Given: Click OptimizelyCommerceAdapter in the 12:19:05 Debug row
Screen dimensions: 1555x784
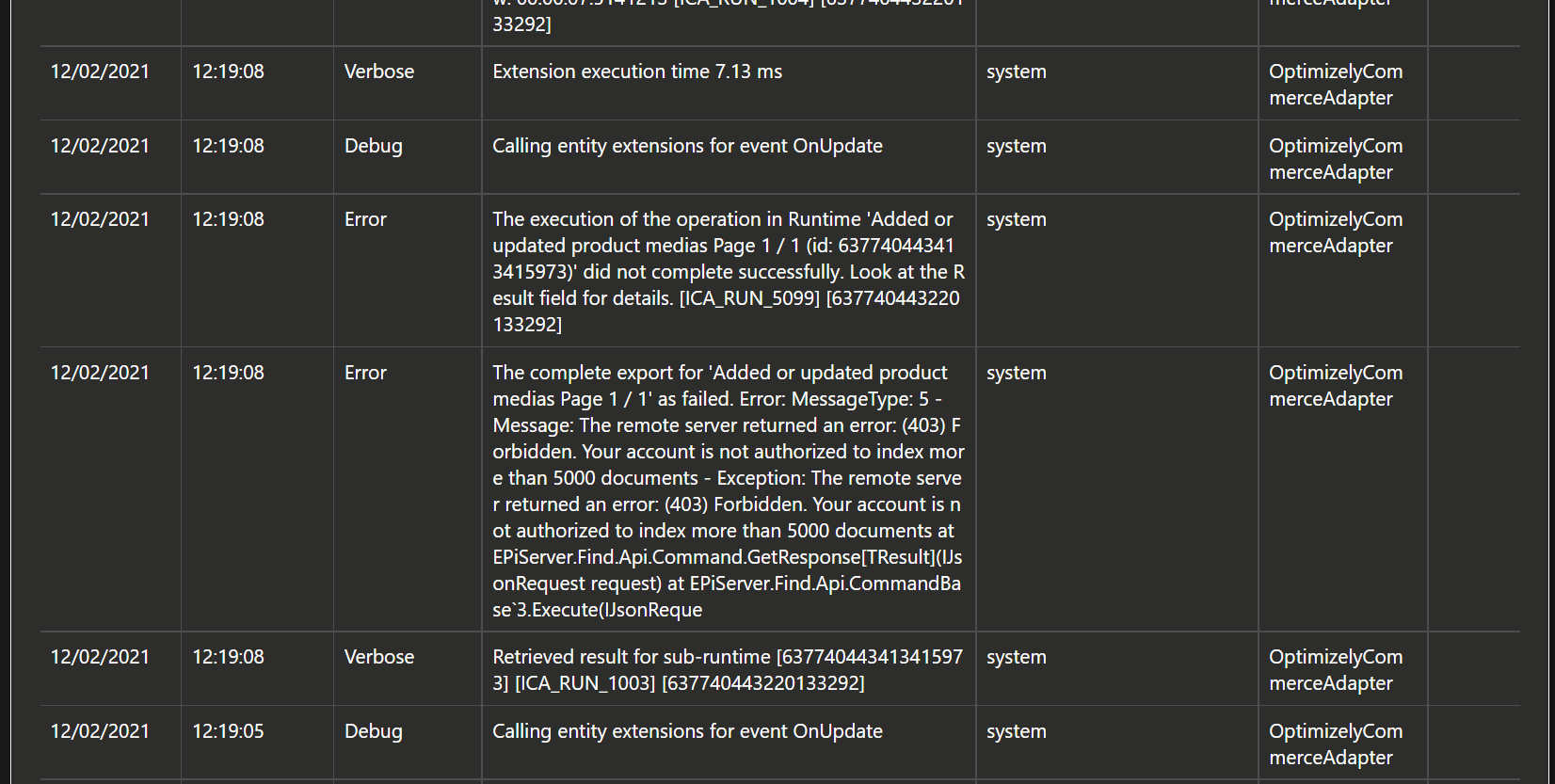Looking at the screenshot, I should tap(1336, 744).
